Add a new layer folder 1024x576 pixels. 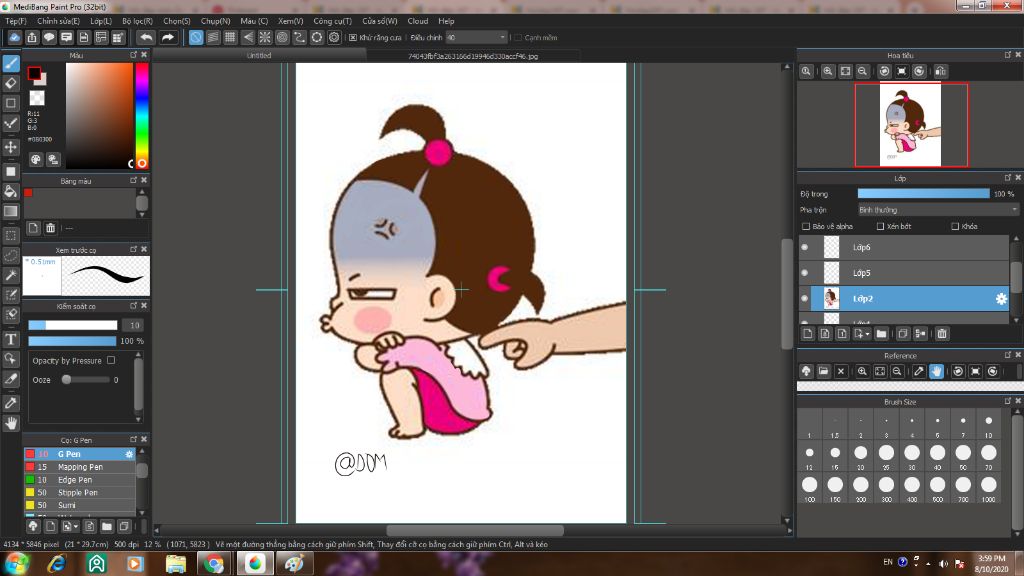point(882,334)
